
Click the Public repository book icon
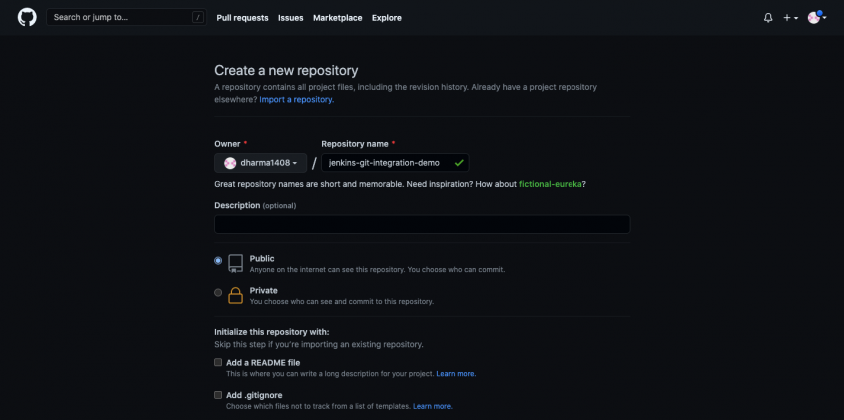[x=235, y=263]
